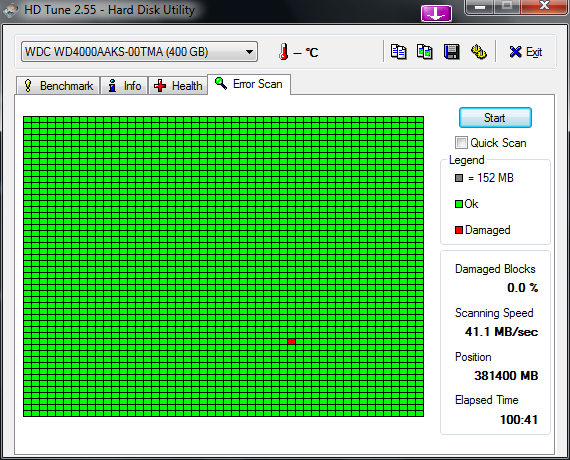This screenshot has height=460, width=570.
Task: Open the options wrench icon
Action: tap(479, 52)
